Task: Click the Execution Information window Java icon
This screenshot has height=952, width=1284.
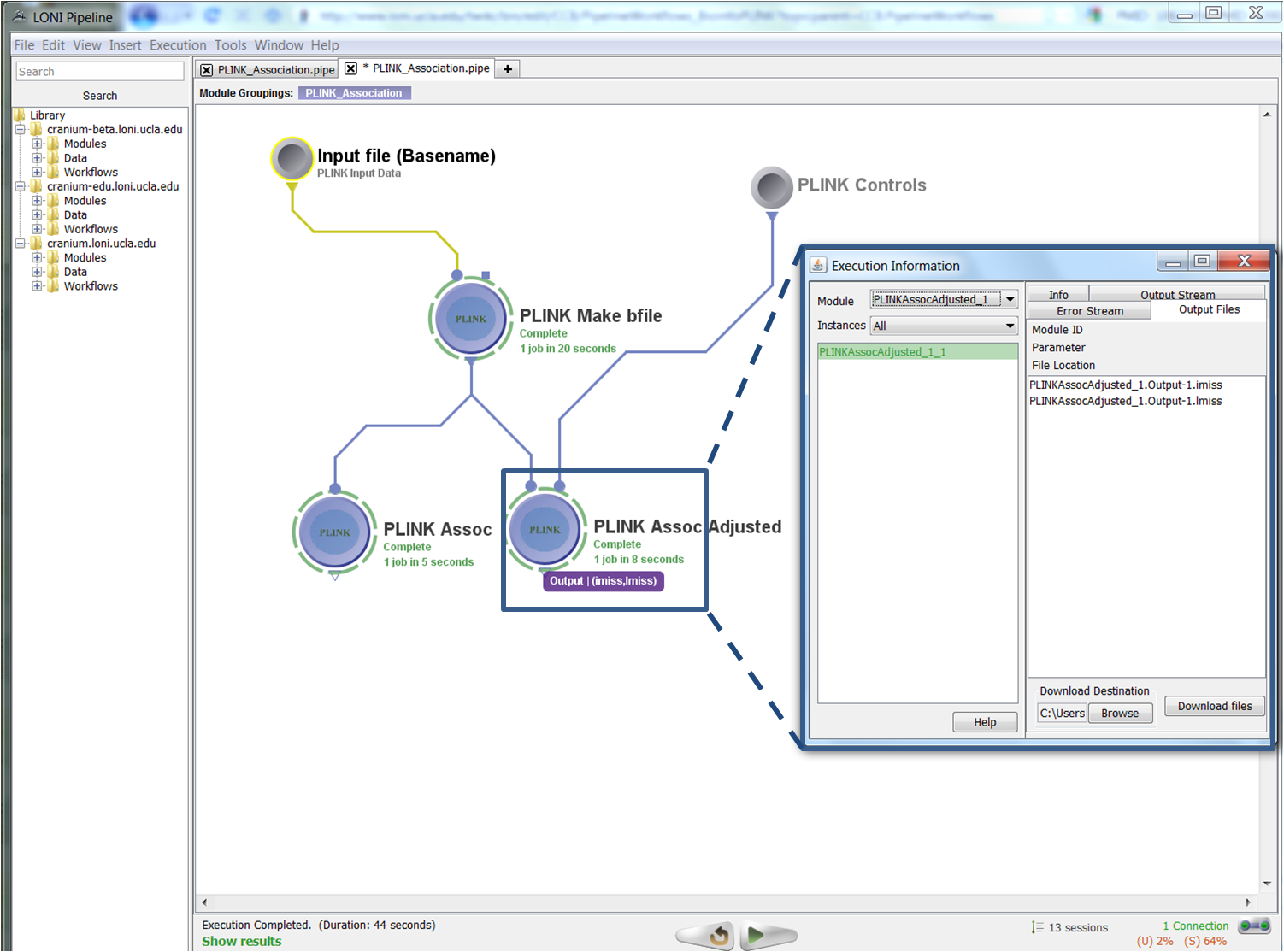Action: (x=818, y=265)
